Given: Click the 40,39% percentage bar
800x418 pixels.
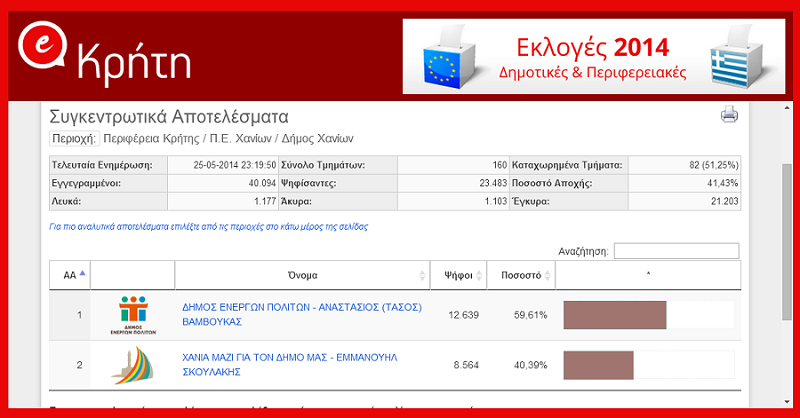Looking at the screenshot, I should 599,365.
